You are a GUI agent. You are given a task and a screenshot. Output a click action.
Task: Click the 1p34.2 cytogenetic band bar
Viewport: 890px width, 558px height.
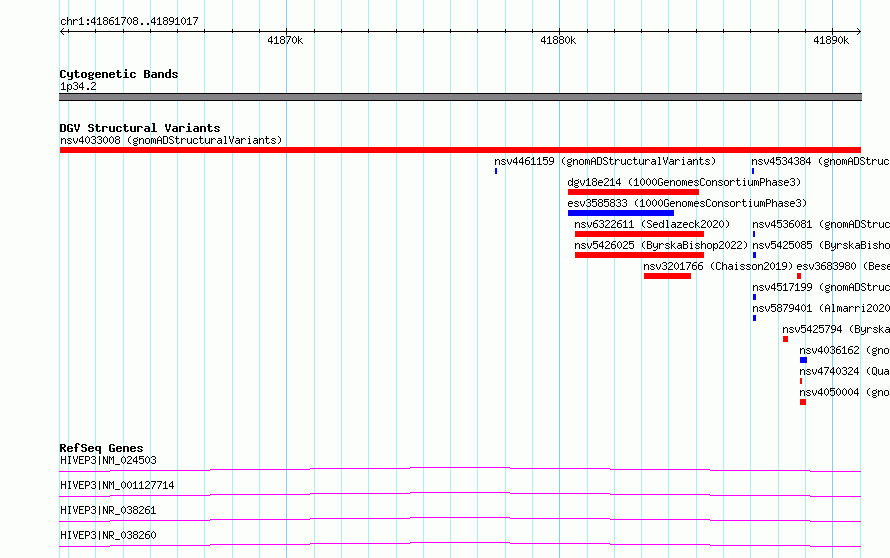point(460,97)
